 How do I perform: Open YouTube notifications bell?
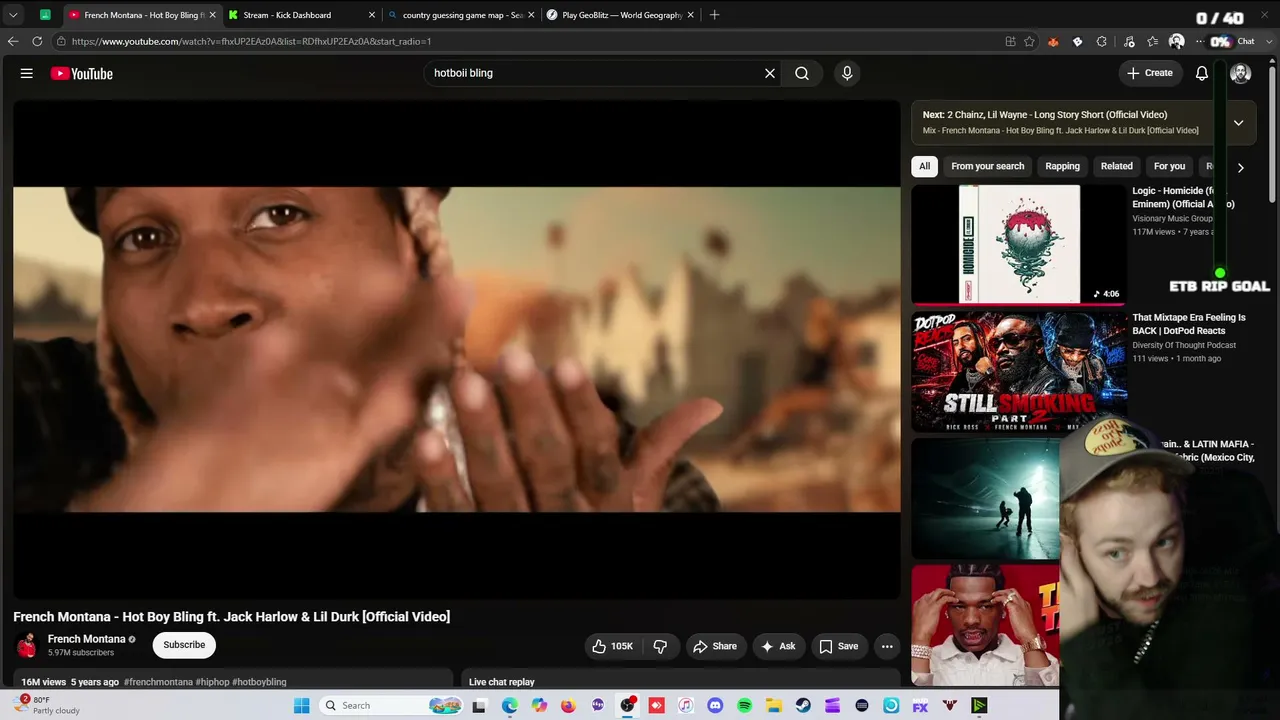click(1202, 73)
